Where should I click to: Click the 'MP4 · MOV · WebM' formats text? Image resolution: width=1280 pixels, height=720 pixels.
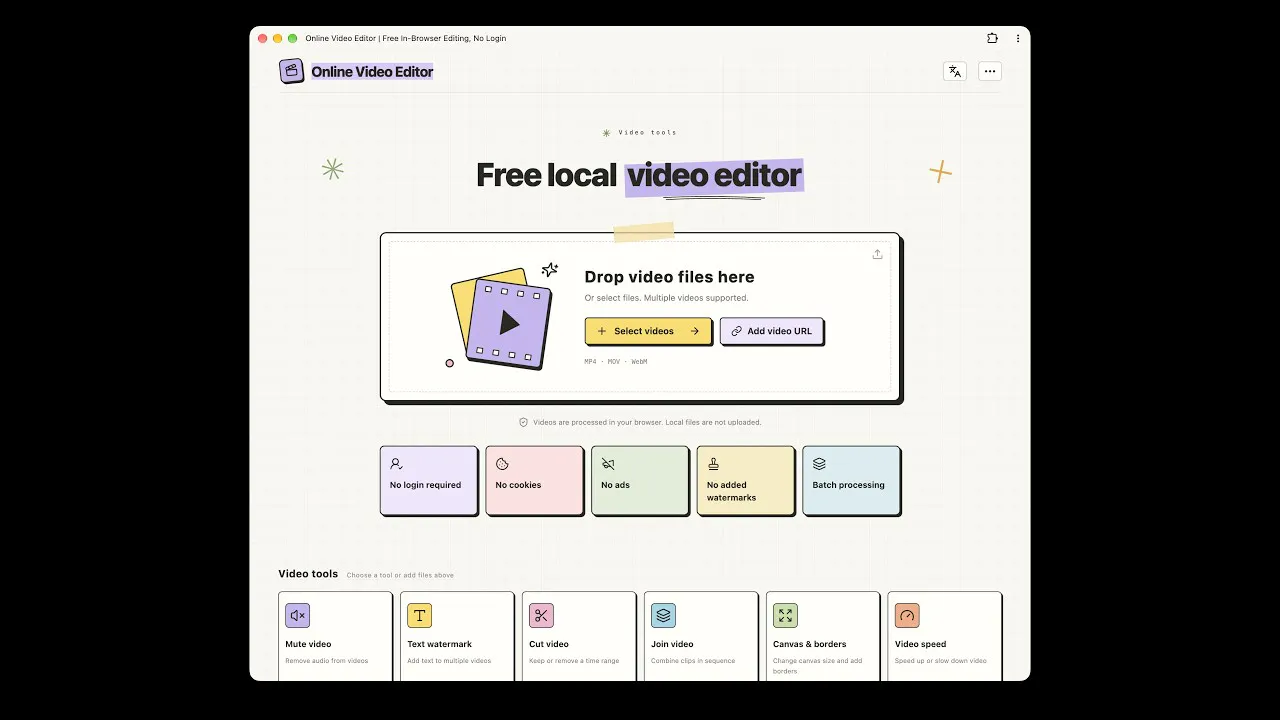pyautogui.click(x=616, y=361)
